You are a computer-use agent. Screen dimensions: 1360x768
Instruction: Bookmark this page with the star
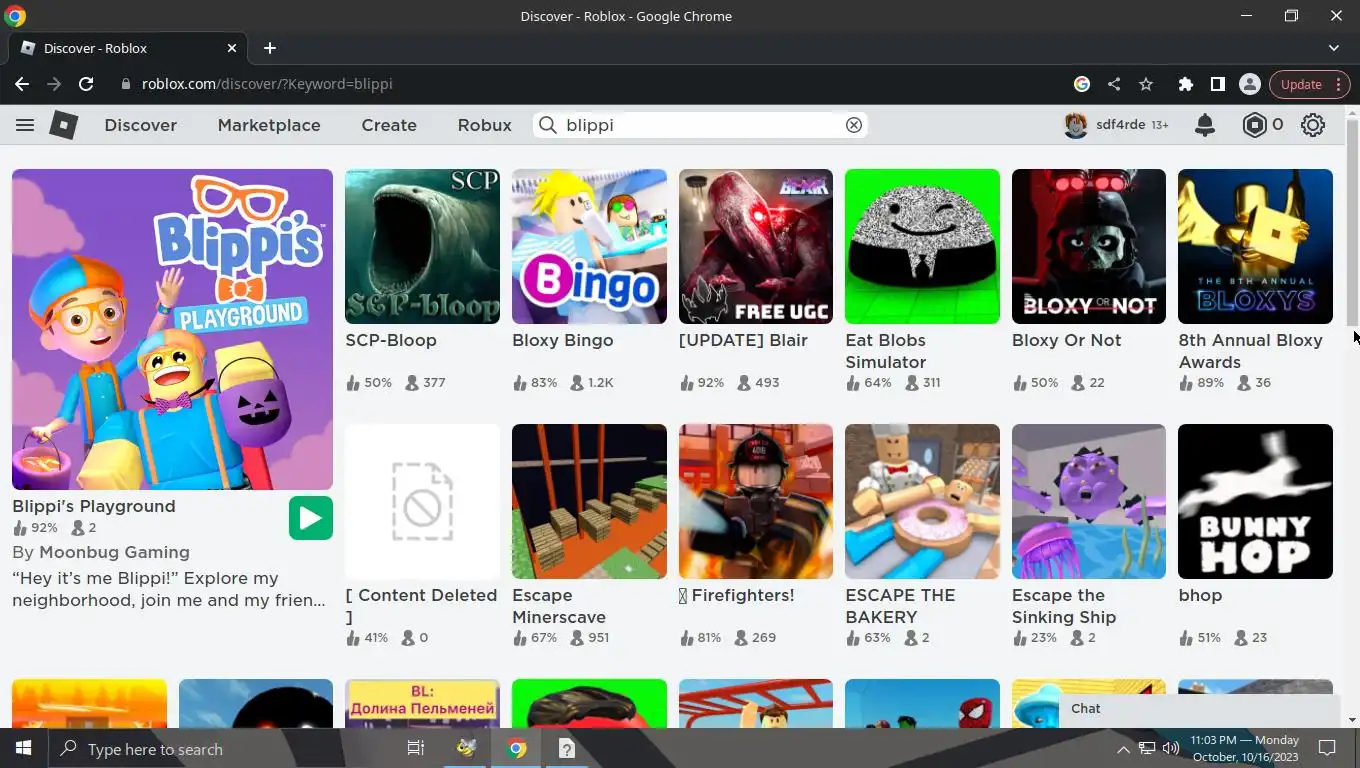coord(1146,84)
